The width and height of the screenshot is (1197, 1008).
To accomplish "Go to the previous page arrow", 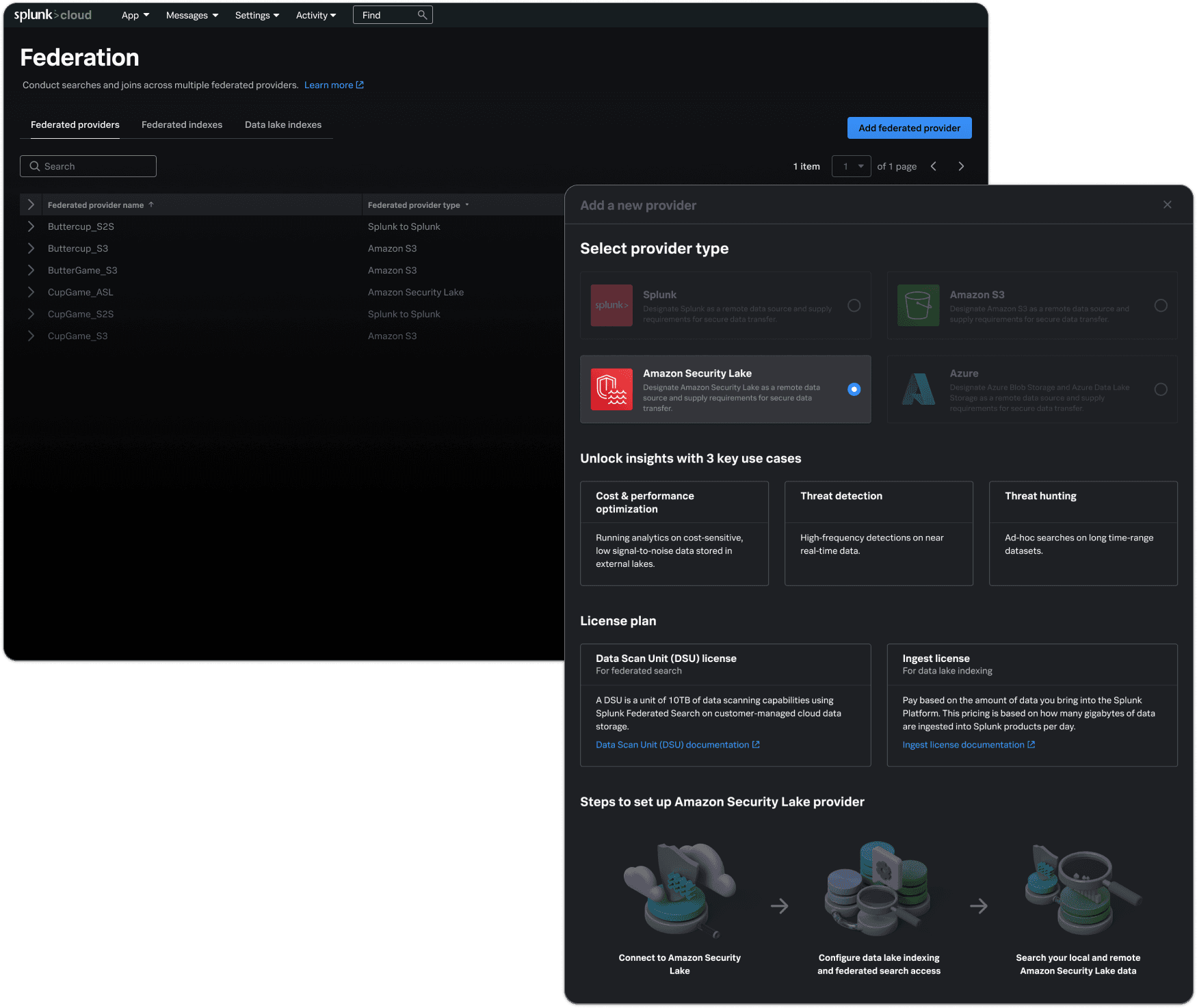I will 933,166.
